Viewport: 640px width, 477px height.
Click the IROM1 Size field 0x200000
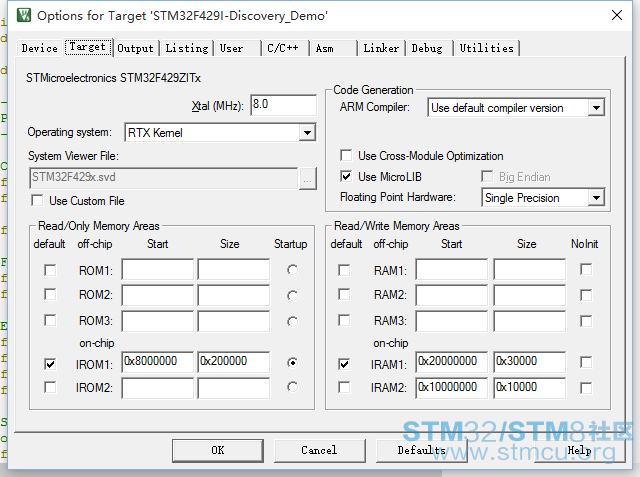pyautogui.click(x=234, y=362)
